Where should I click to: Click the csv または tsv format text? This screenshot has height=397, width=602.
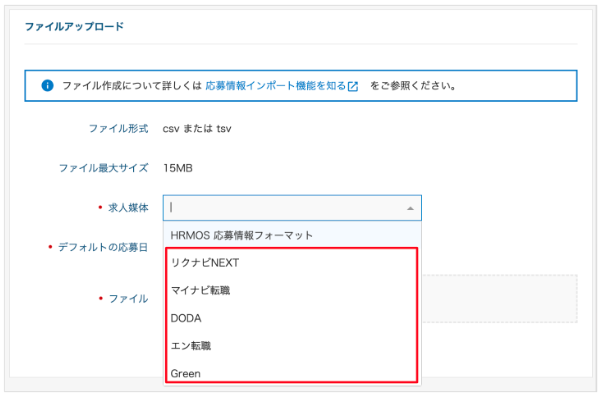[x=197, y=128]
